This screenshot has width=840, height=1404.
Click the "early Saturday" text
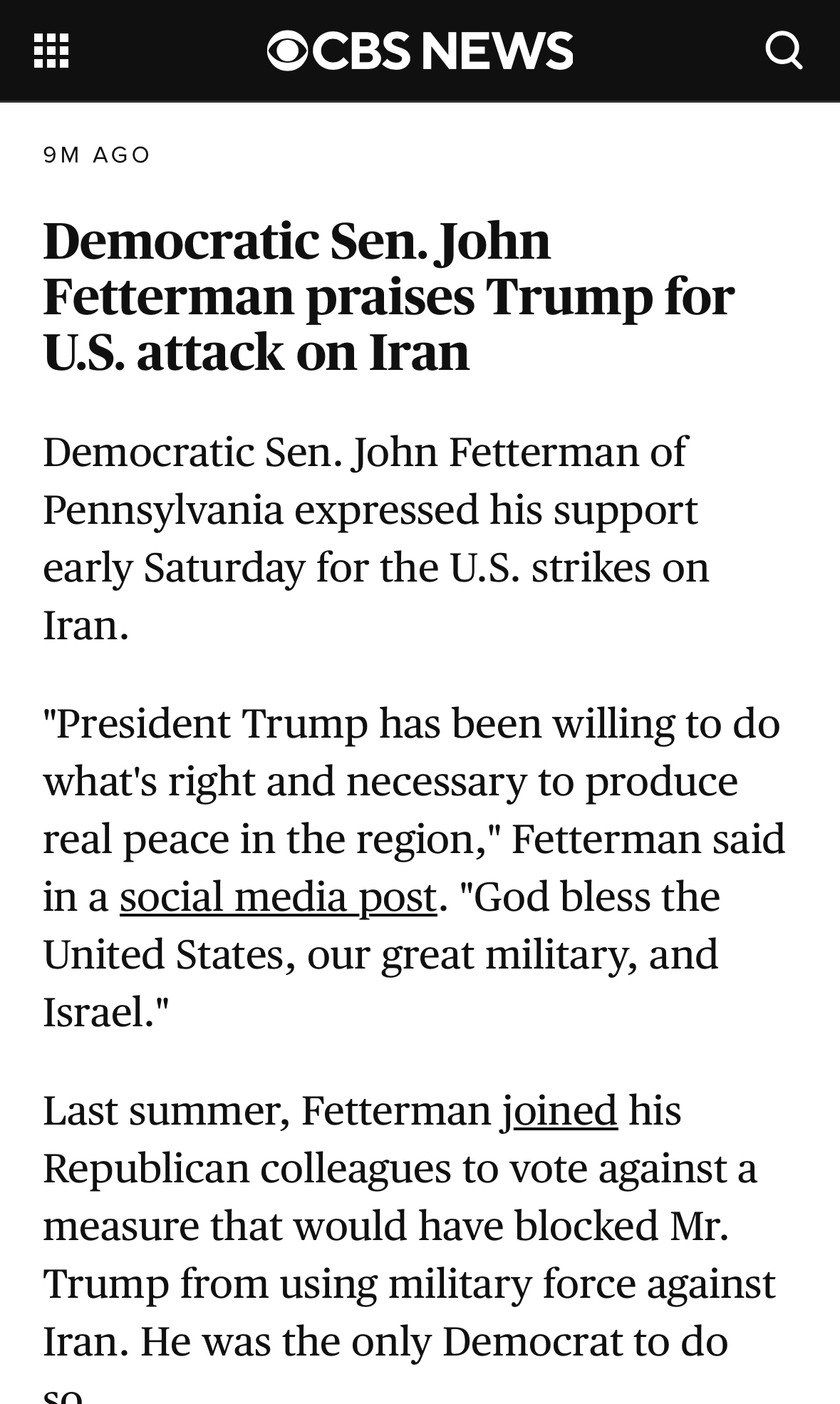tap(173, 568)
